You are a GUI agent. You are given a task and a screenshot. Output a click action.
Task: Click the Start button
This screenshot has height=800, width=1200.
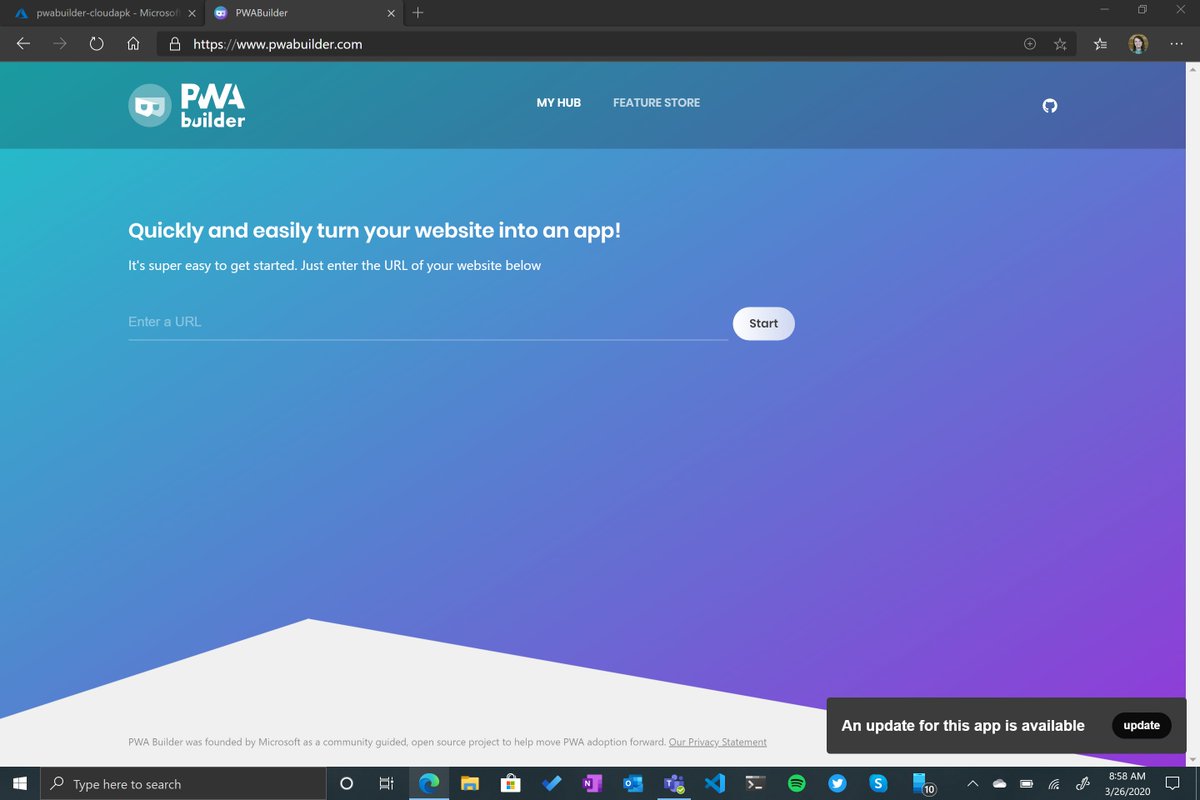[764, 323]
